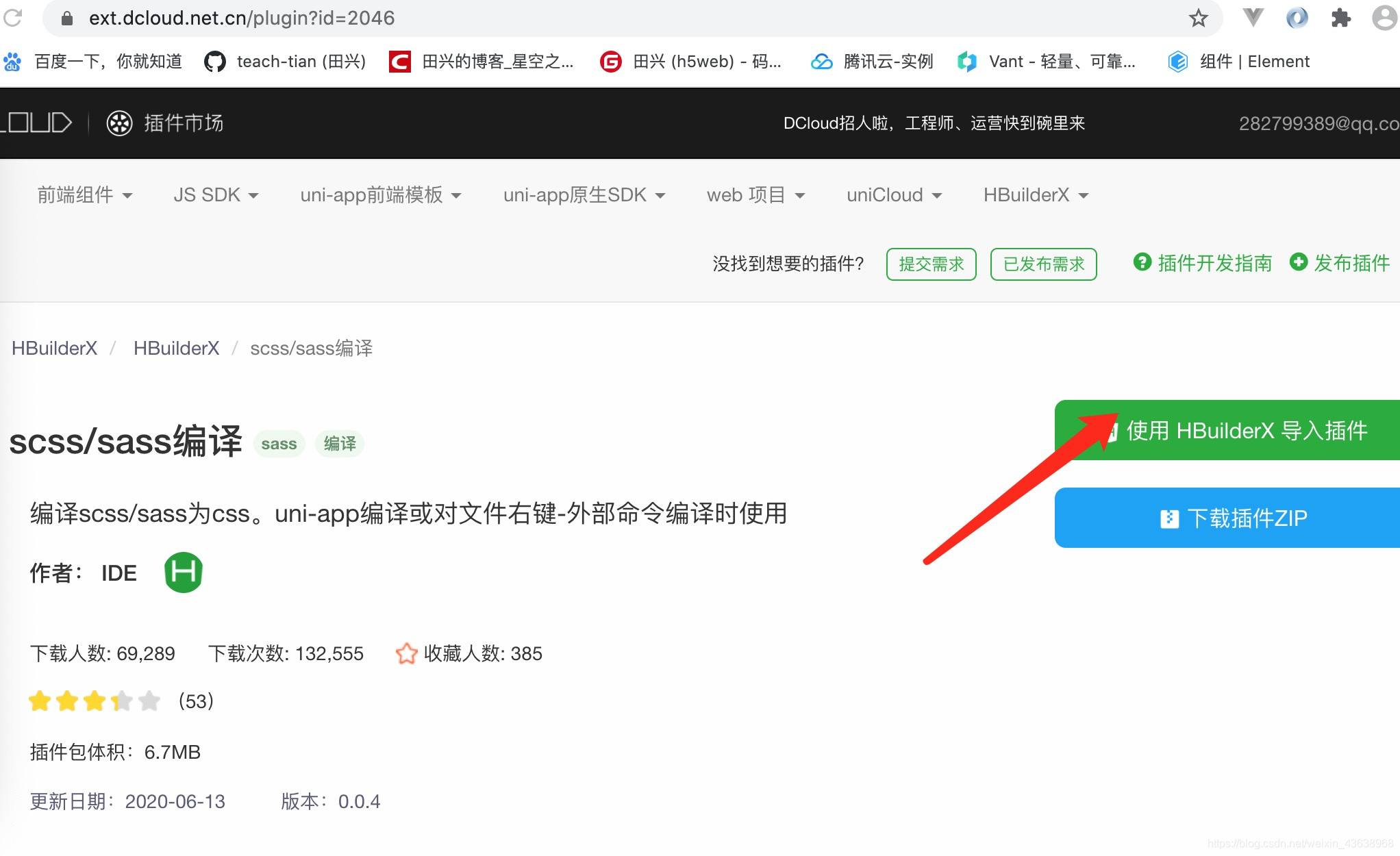The image size is (1400, 856).
Task: Click the favorite star outline icon
Action: [406, 653]
